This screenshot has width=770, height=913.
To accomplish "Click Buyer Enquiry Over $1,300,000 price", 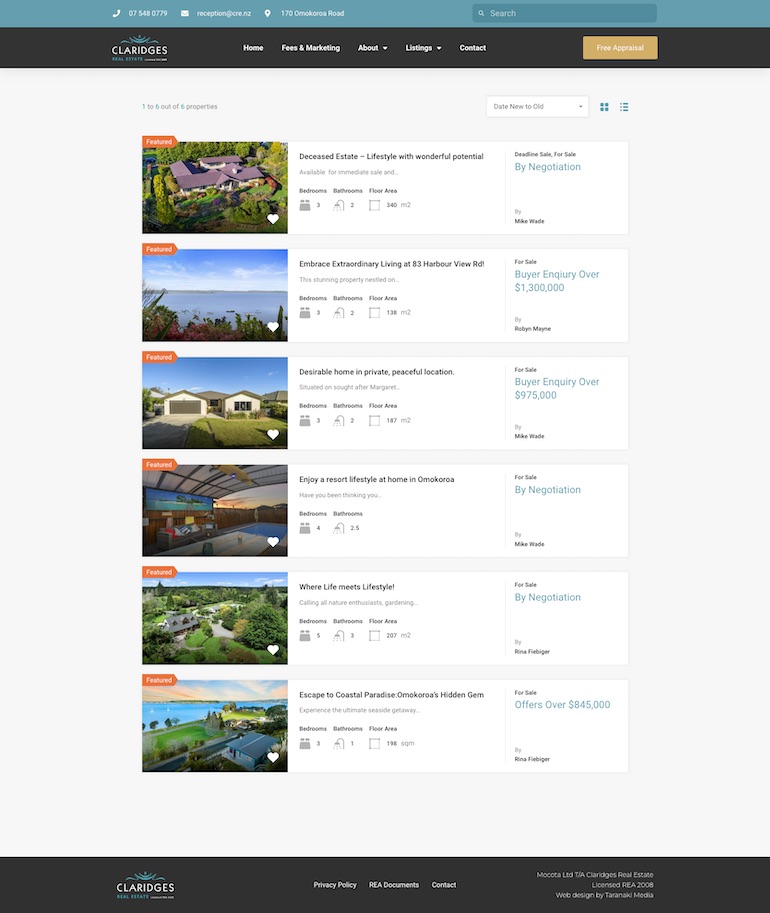I will pos(557,281).
